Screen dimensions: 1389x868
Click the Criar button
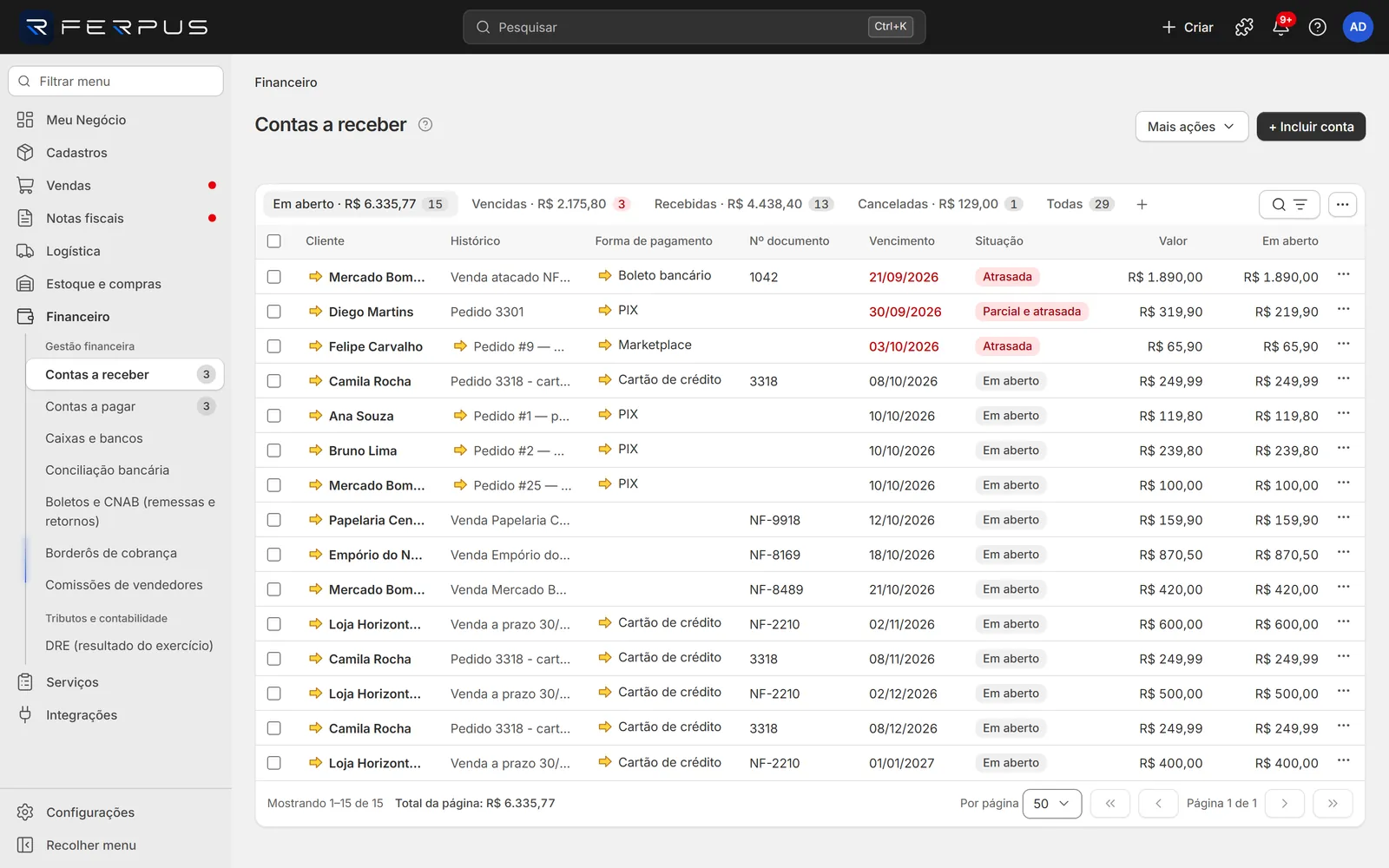point(1188,27)
